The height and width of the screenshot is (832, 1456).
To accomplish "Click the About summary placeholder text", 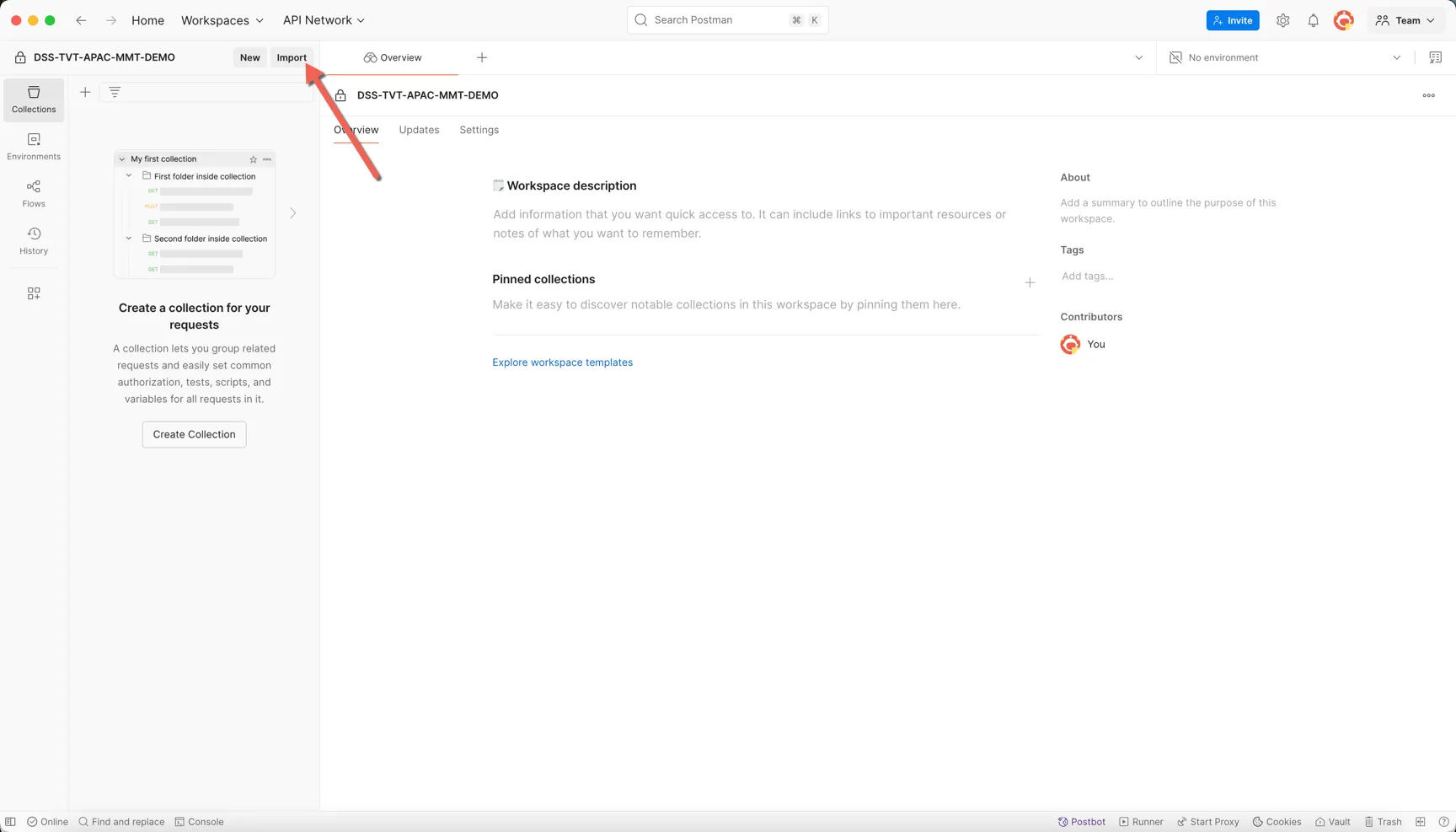I will 1168,211.
